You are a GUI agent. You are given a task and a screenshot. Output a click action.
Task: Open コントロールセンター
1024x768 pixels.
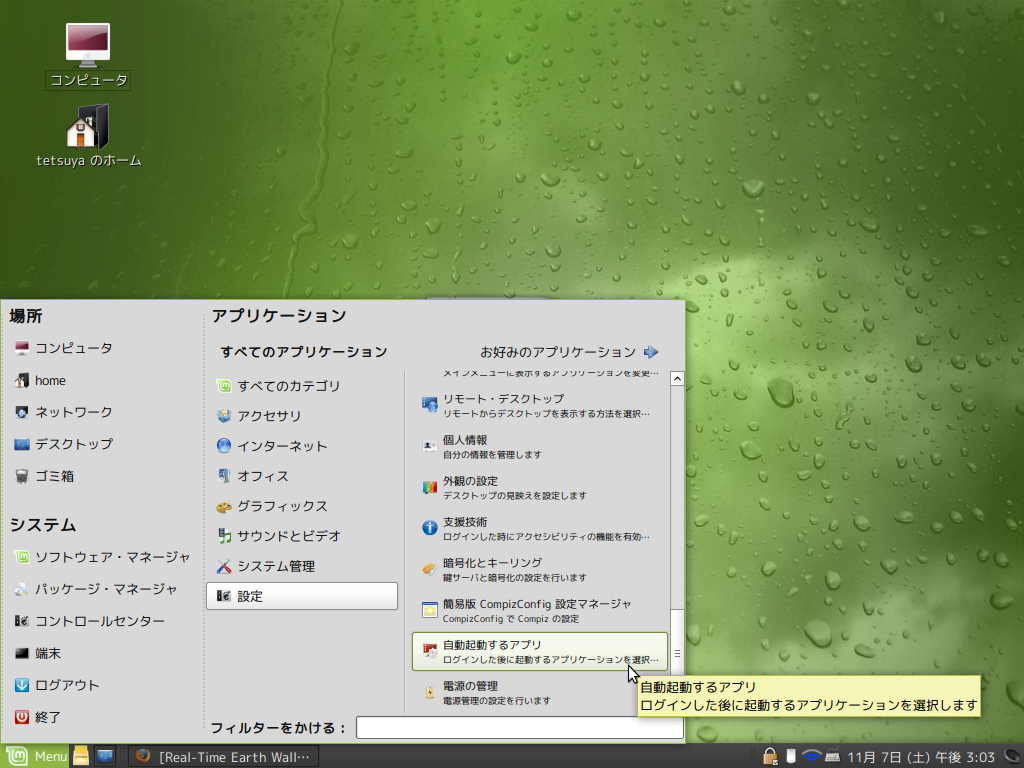click(89, 621)
